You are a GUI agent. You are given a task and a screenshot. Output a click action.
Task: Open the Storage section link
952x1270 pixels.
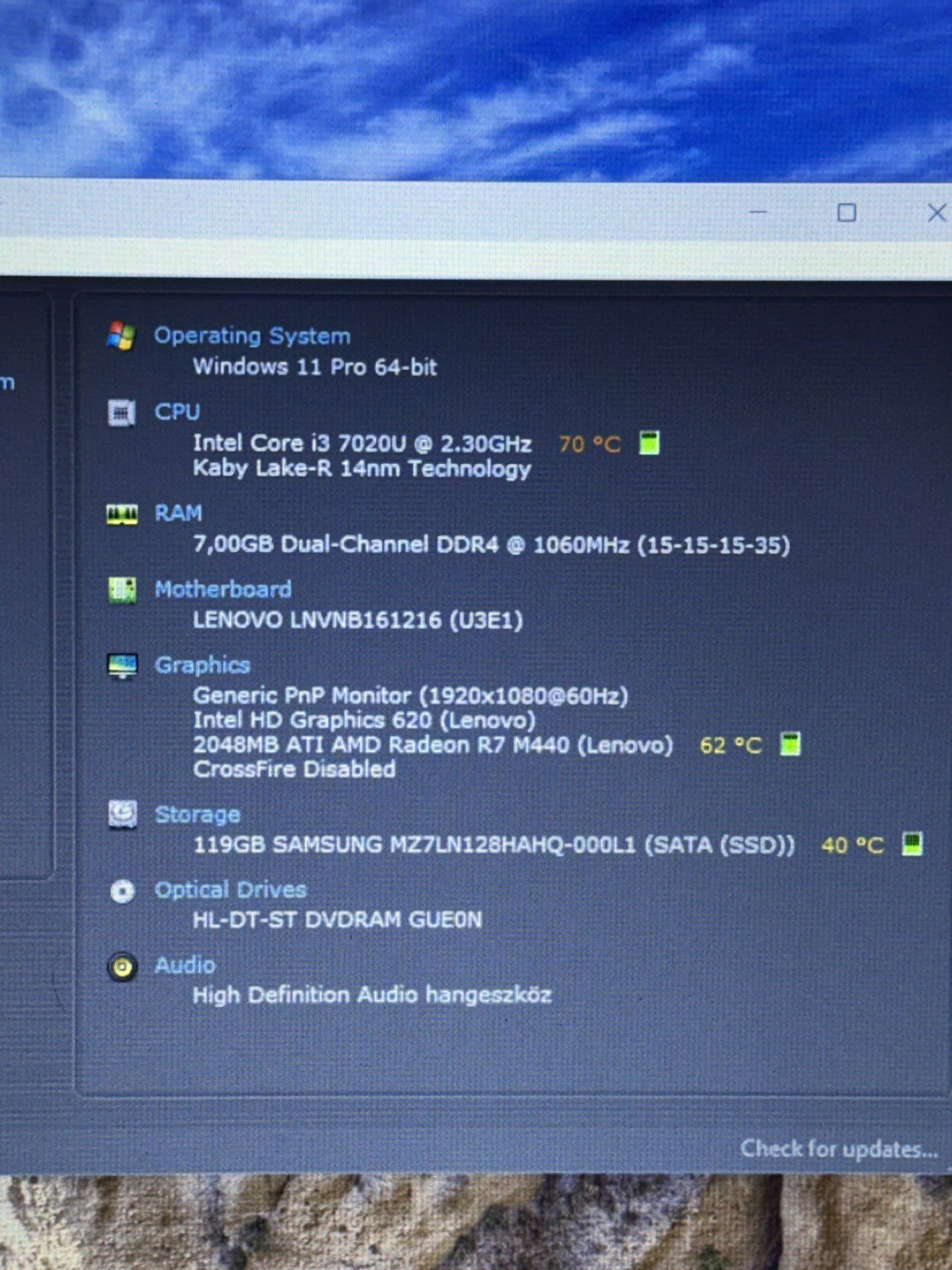197,814
